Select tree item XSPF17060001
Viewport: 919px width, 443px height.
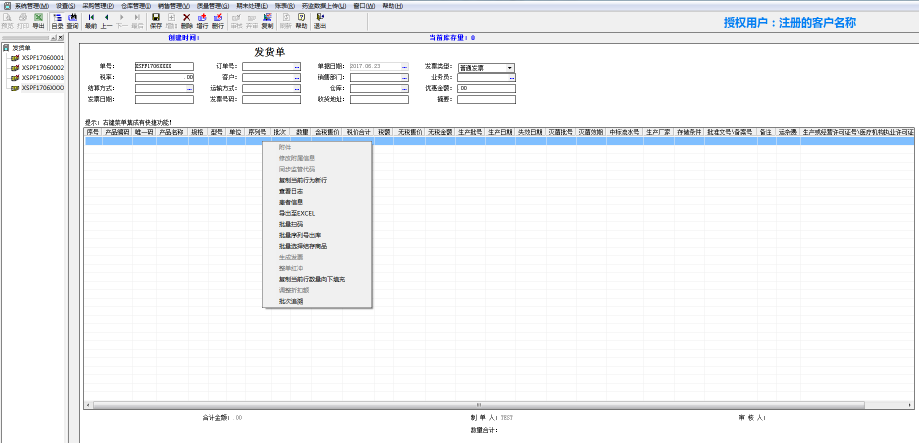pos(42,58)
